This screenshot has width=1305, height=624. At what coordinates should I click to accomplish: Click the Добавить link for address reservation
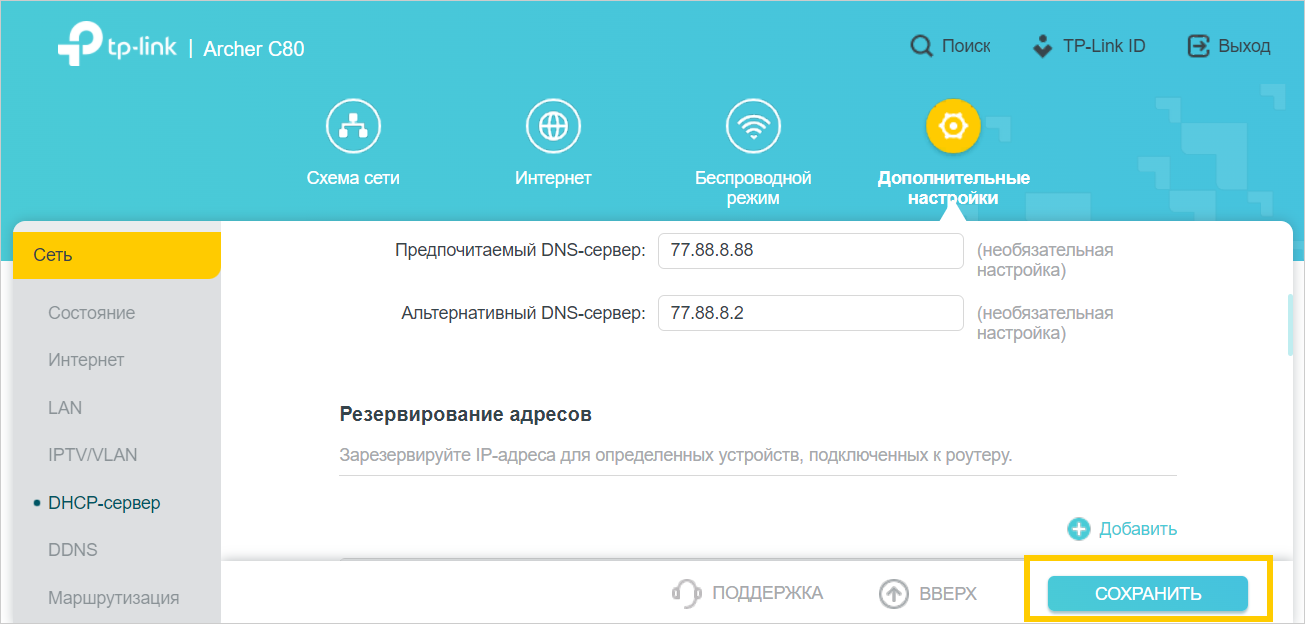pos(1137,529)
